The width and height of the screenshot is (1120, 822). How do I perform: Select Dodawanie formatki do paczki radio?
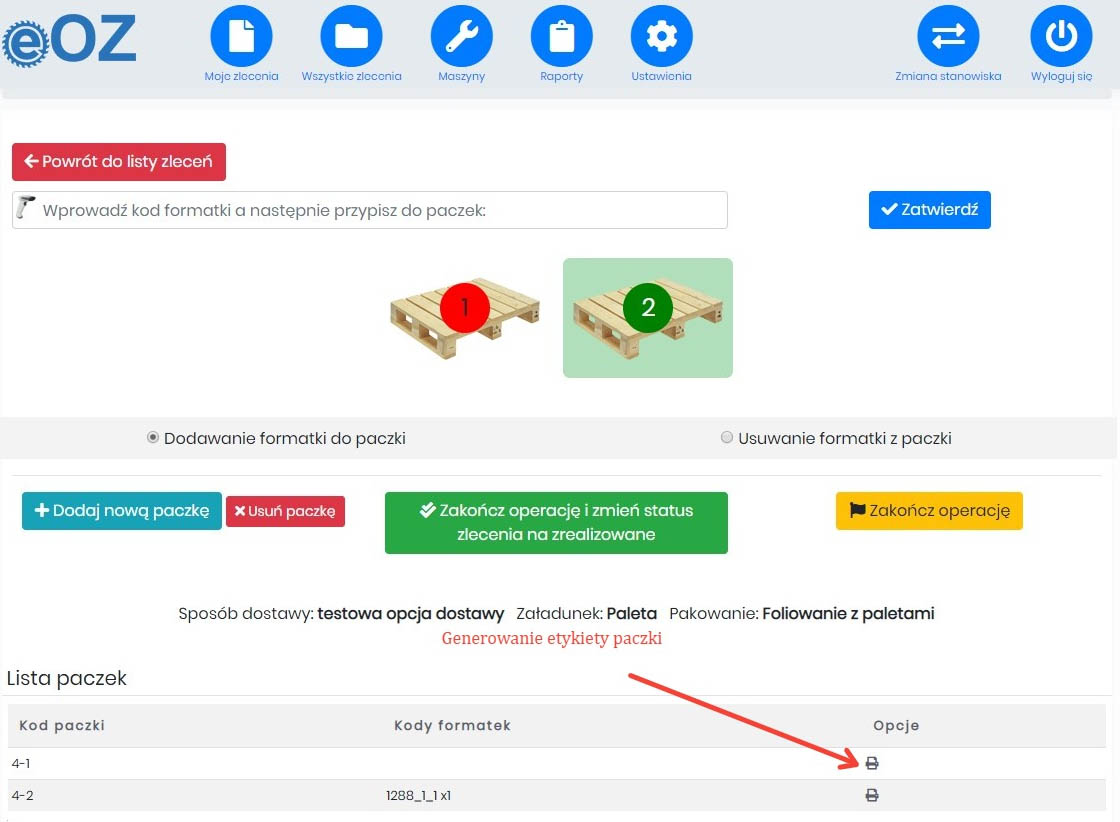point(153,438)
